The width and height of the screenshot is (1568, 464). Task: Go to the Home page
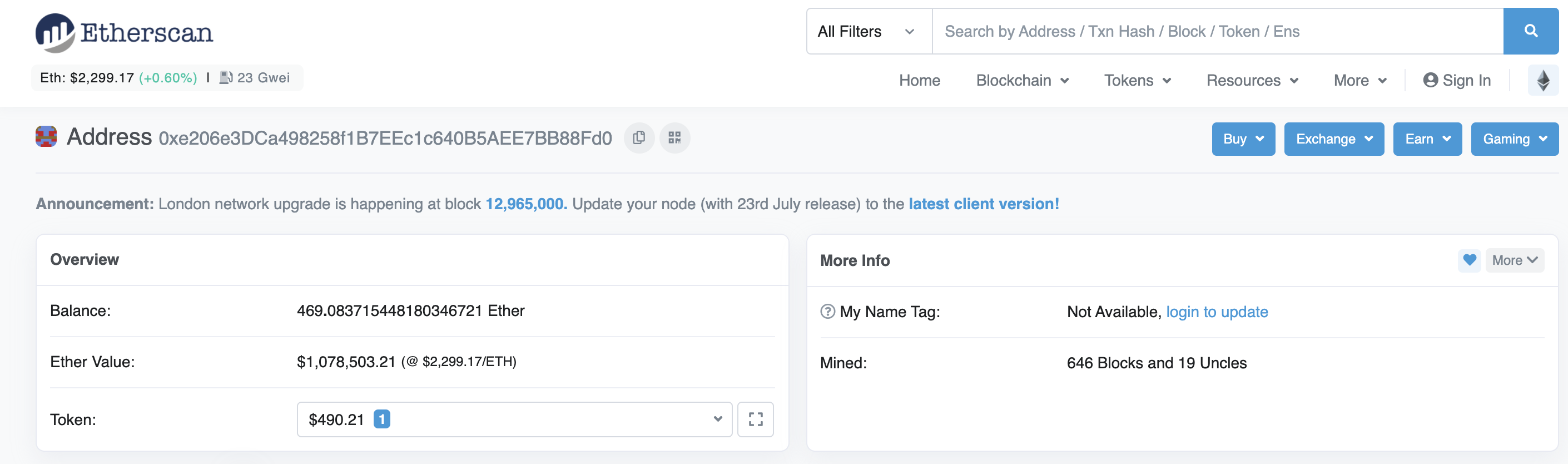click(919, 80)
